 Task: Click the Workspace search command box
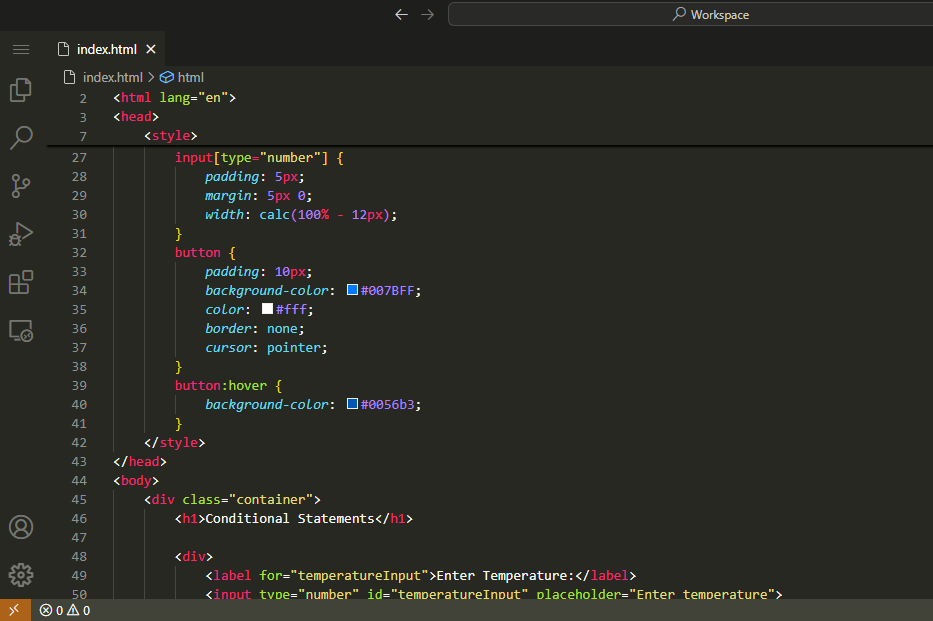pyautogui.click(x=690, y=15)
